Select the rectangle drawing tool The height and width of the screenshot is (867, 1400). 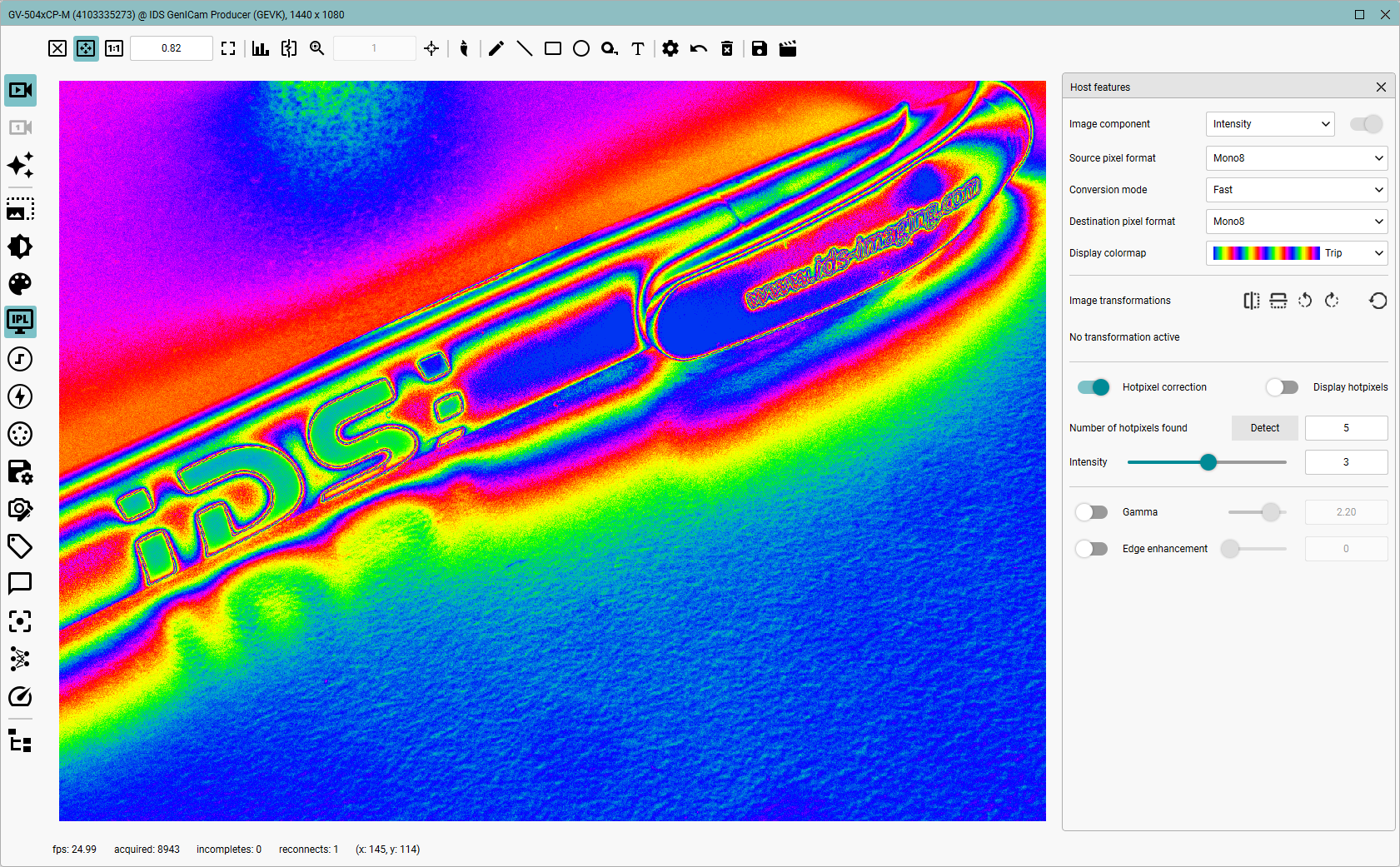tap(553, 48)
